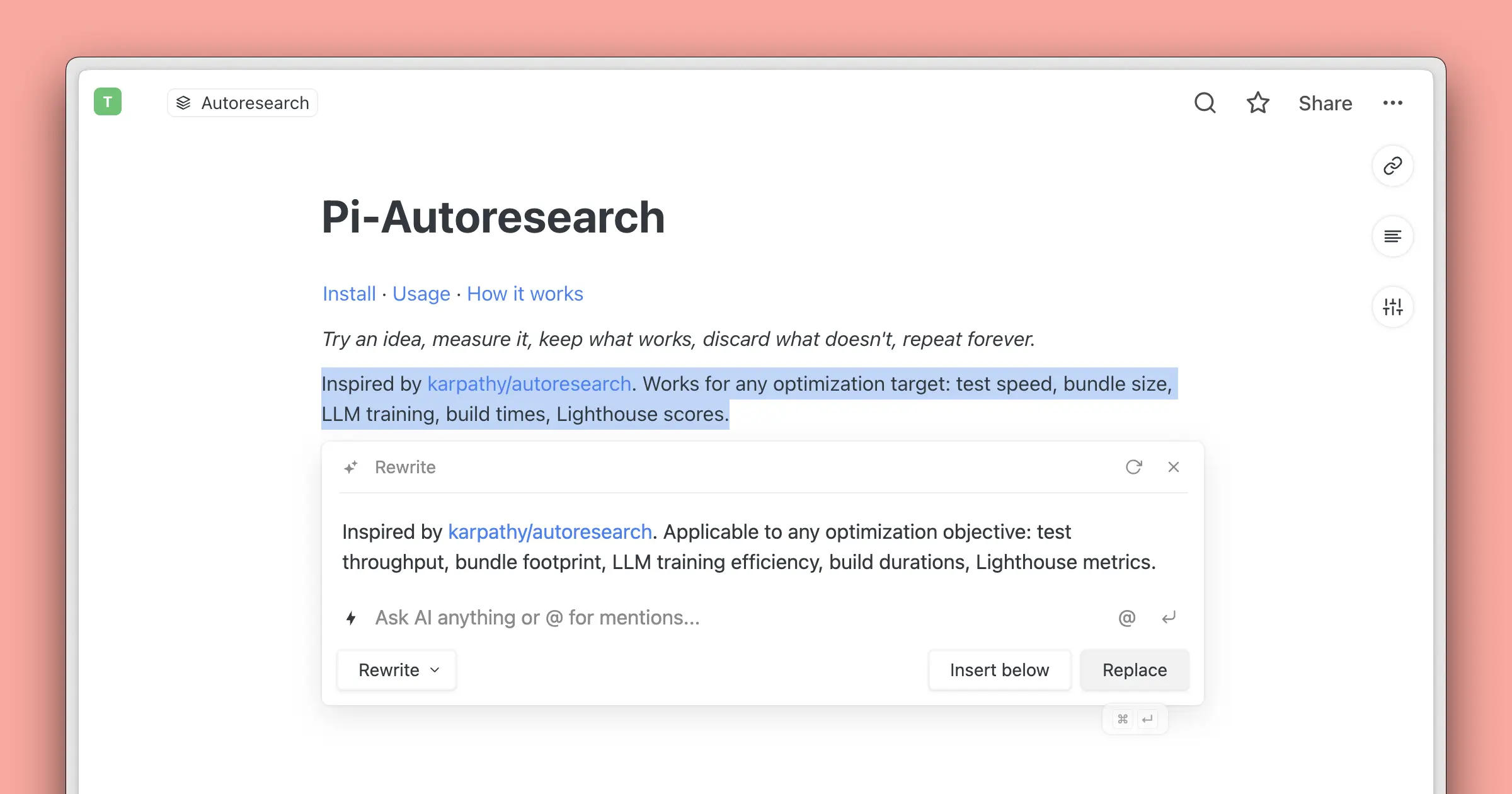Submit prompt with return arrow icon

click(x=1169, y=618)
